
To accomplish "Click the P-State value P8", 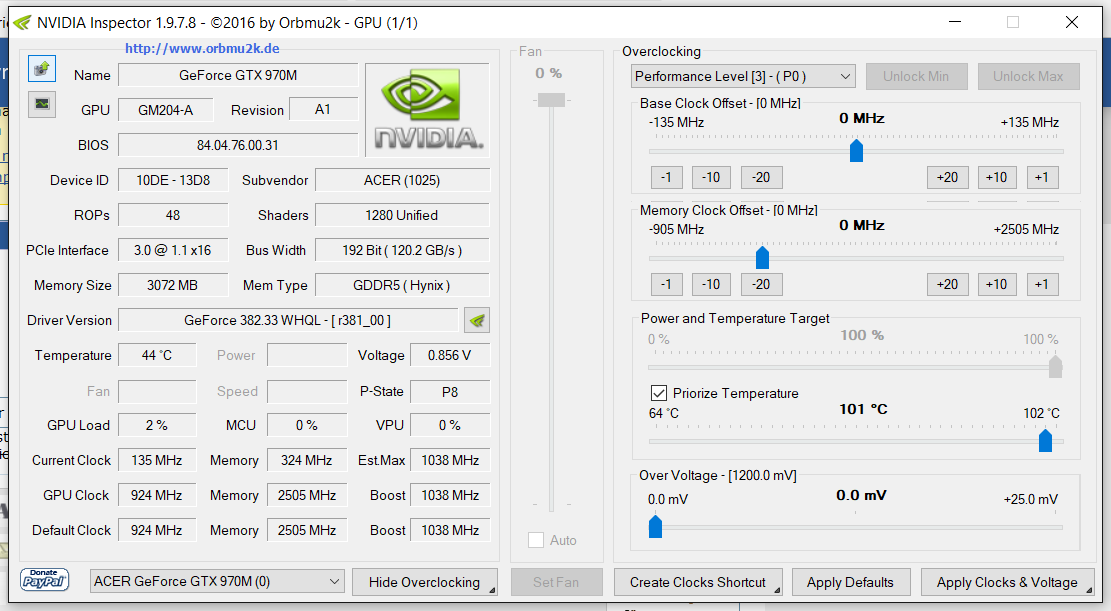I will coord(450,391).
